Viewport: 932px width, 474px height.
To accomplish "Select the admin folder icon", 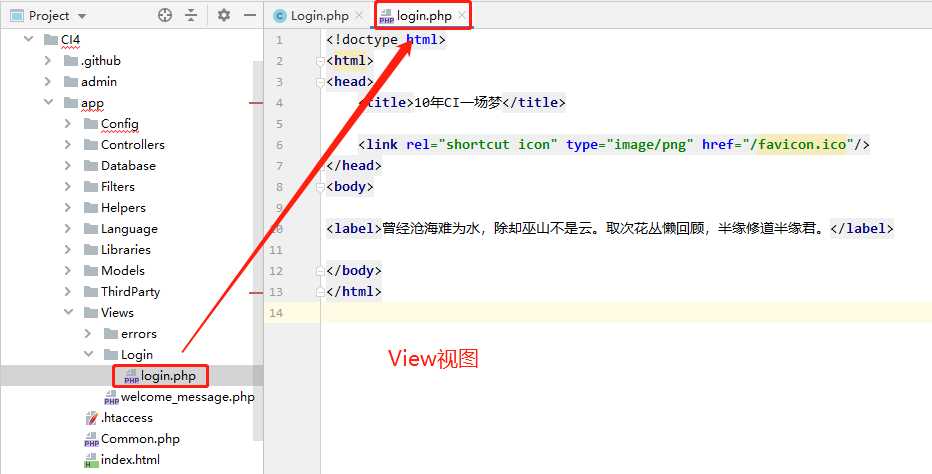I will (x=71, y=81).
